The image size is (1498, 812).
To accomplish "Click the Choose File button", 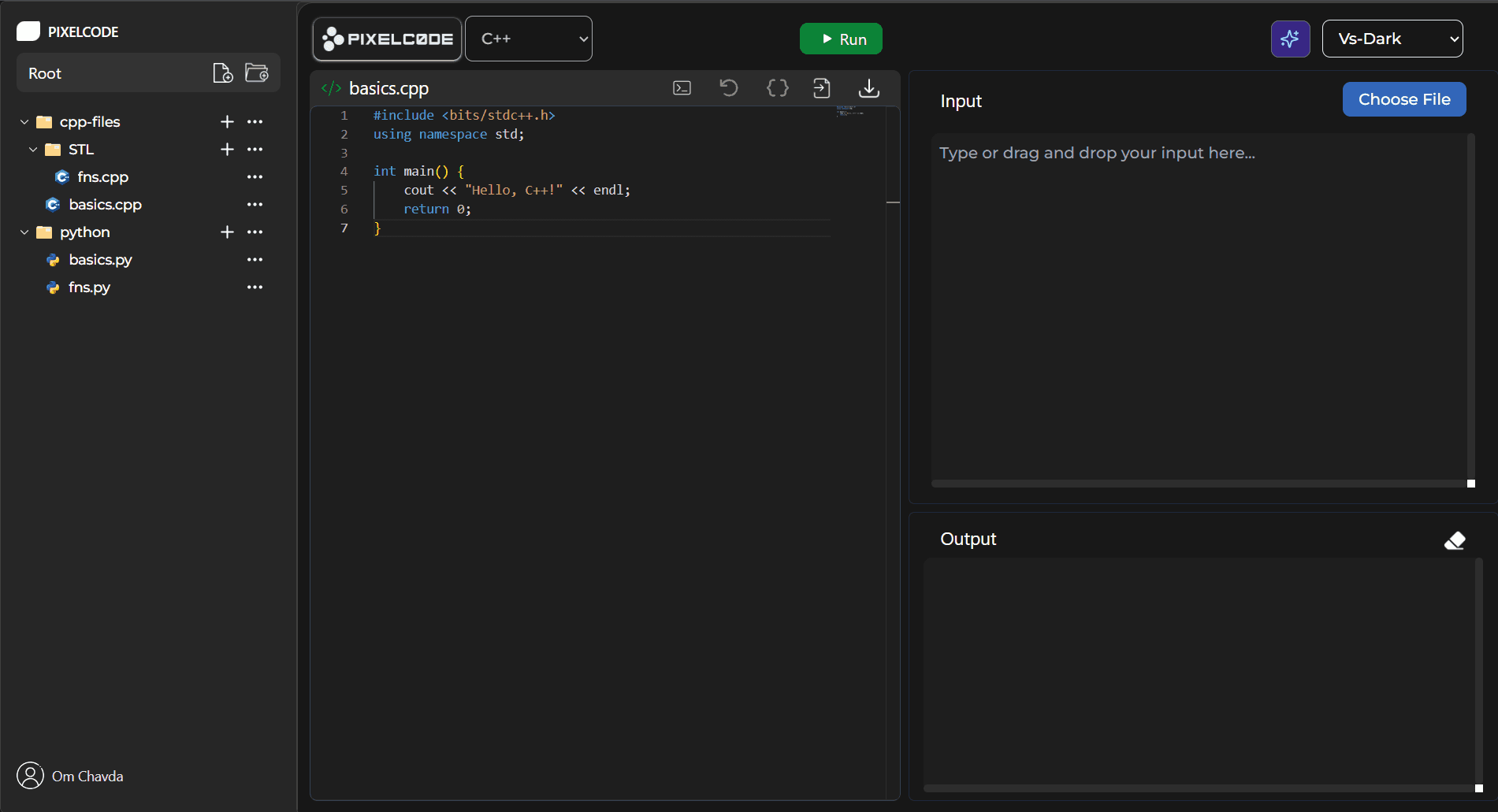I will 1404,99.
